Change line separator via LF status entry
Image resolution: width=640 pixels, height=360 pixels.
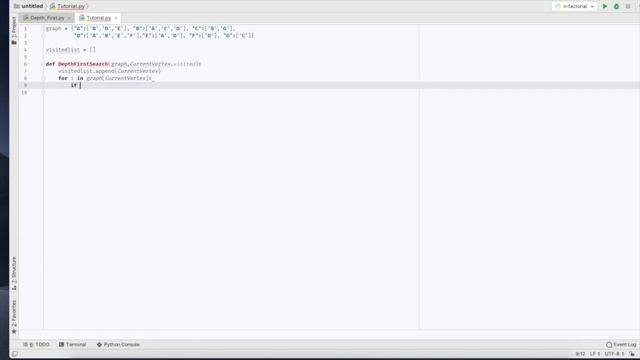pyautogui.click(x=594, y=354)
